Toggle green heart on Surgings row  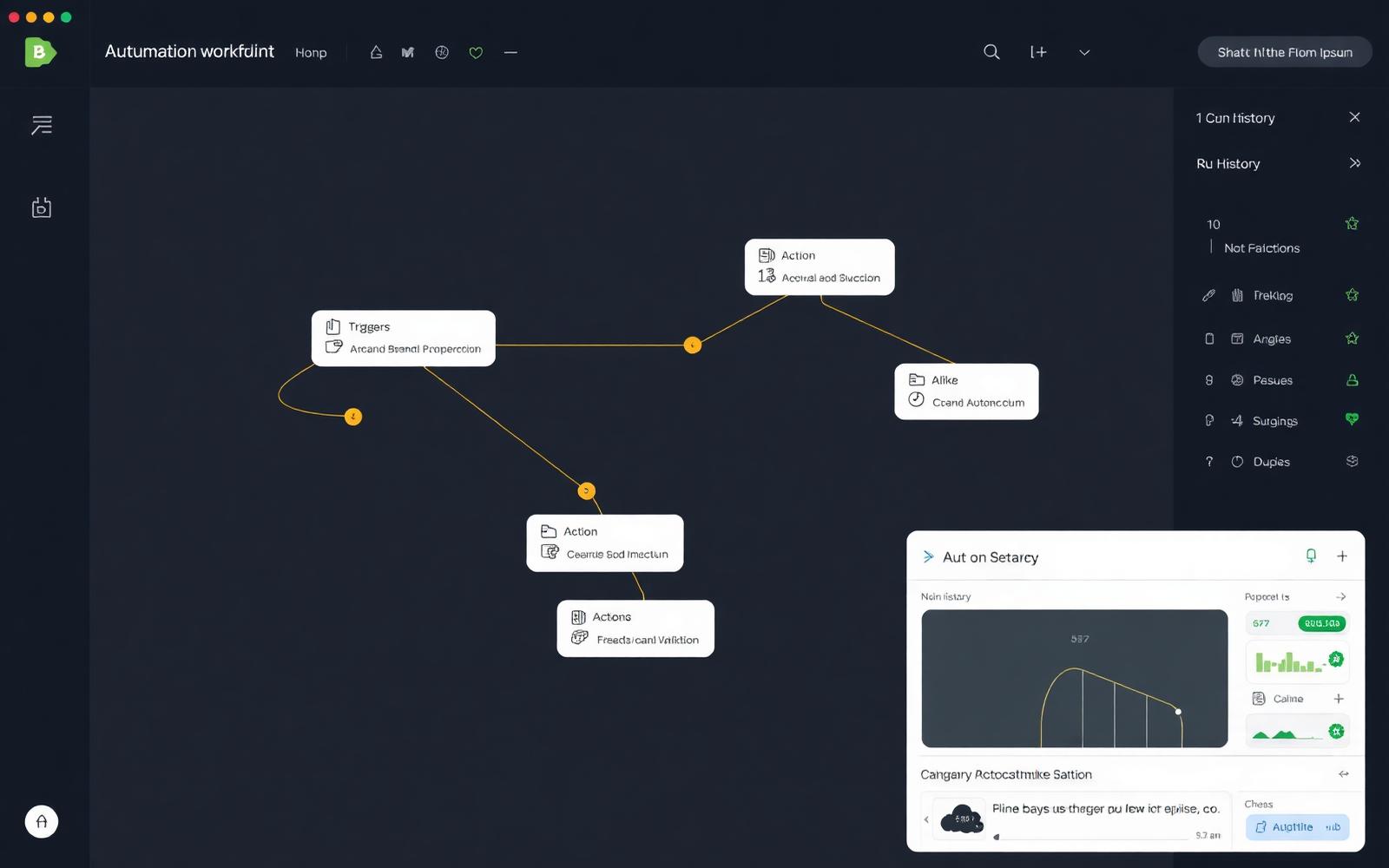point(1352,420)
